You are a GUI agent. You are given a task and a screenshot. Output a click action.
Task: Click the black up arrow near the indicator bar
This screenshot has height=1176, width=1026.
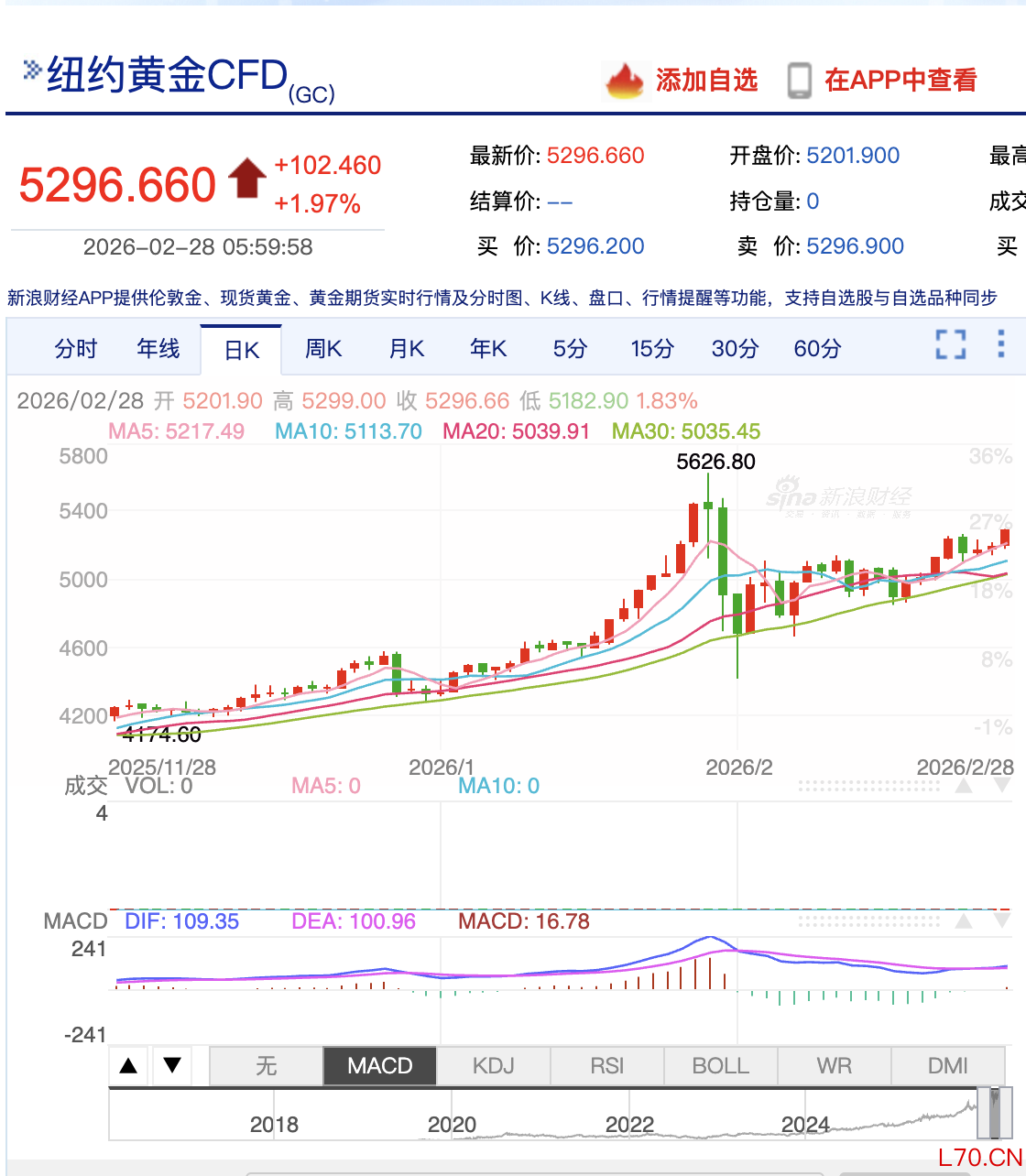[128, 1065]
